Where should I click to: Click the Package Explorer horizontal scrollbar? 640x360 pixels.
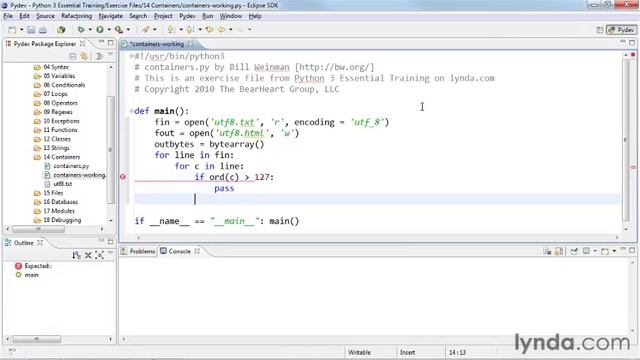[38, 229]
